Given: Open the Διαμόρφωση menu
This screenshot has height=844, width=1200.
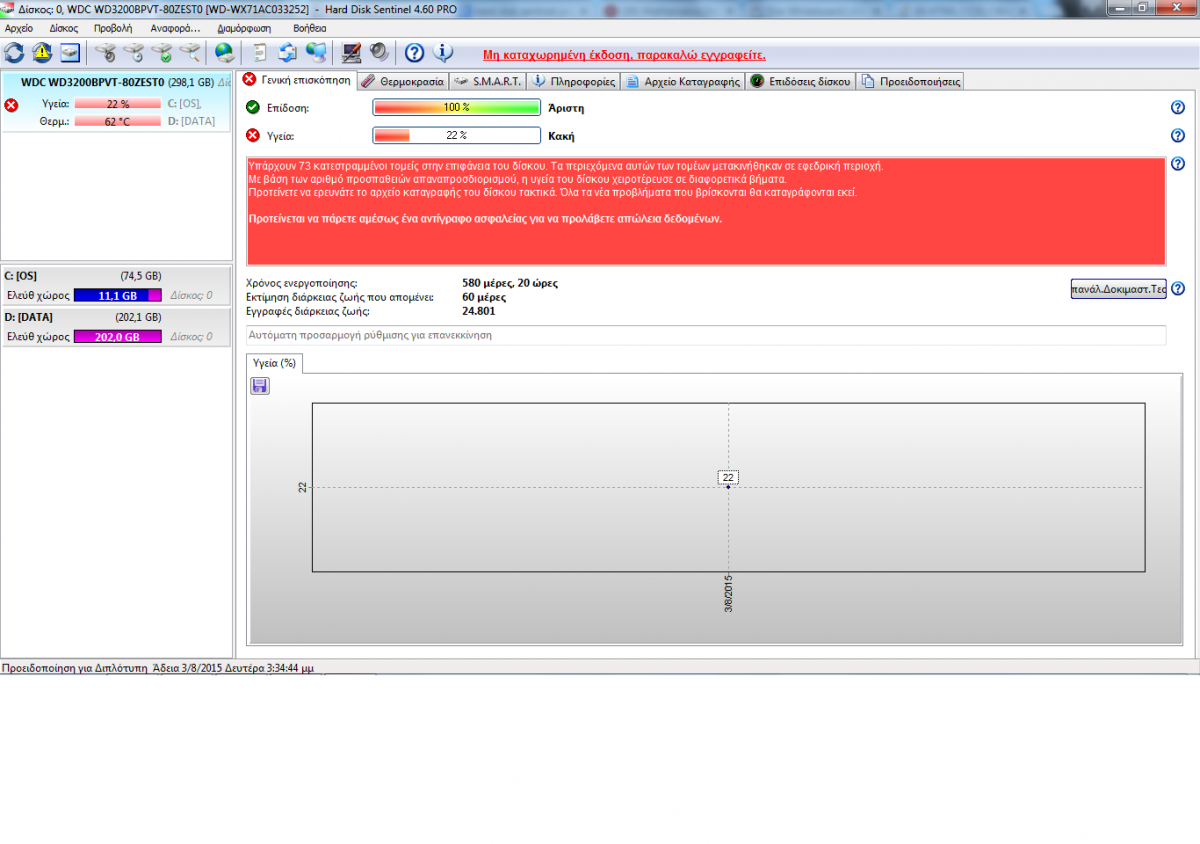Looking at the screenshot, I should 246,28.
